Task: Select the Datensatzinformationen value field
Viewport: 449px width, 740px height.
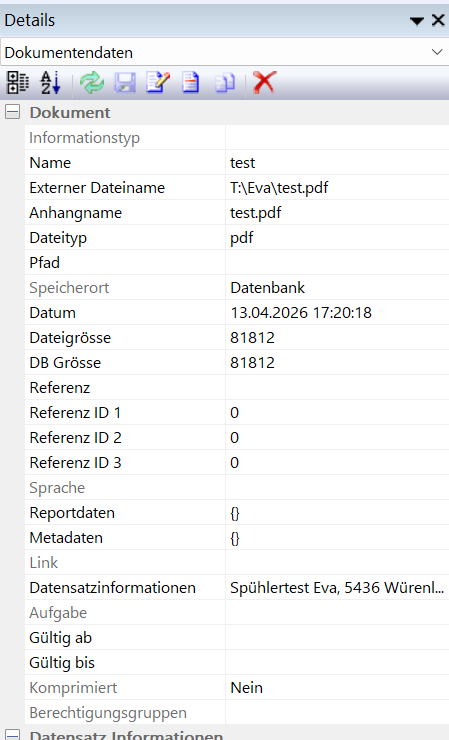Action: [x=337, y=588]
